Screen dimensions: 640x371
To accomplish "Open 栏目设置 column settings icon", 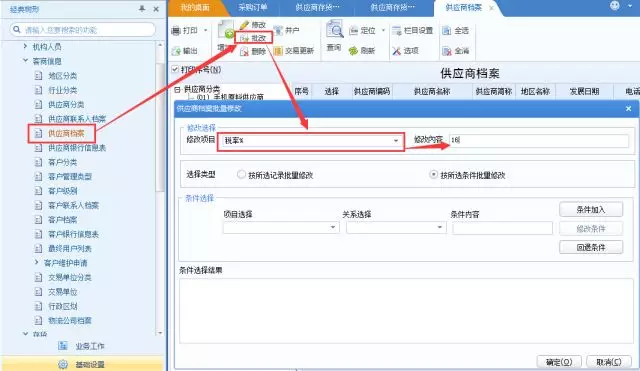I will (397, 31).
